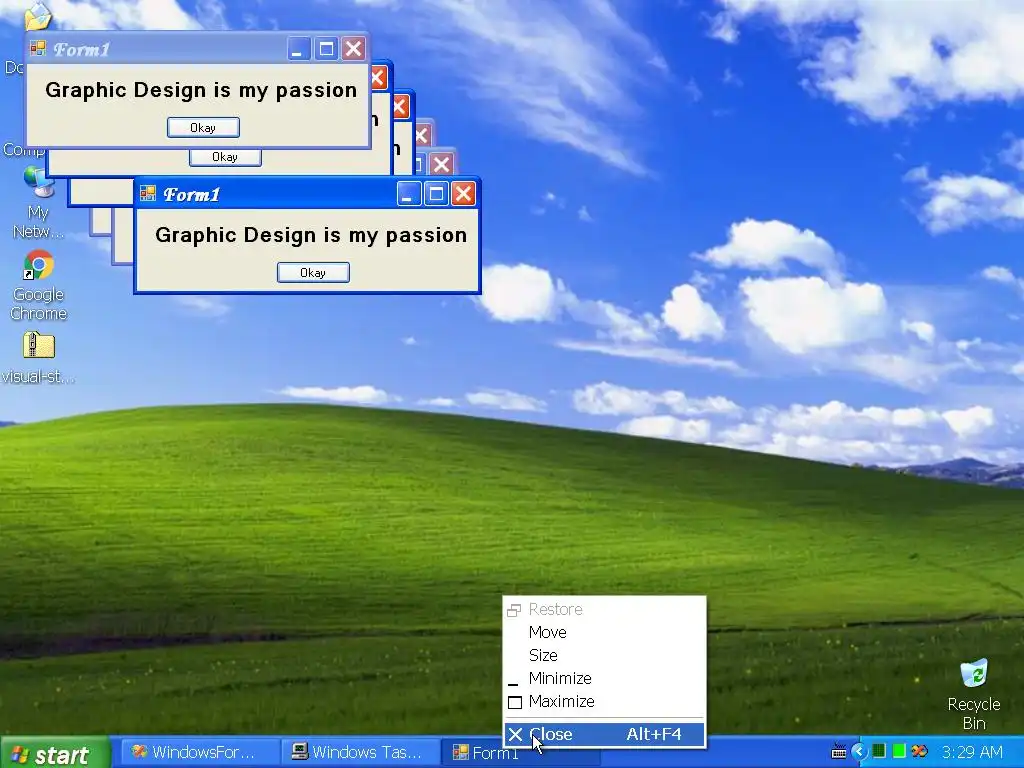Choose Move from the context menu

[604, 632]
